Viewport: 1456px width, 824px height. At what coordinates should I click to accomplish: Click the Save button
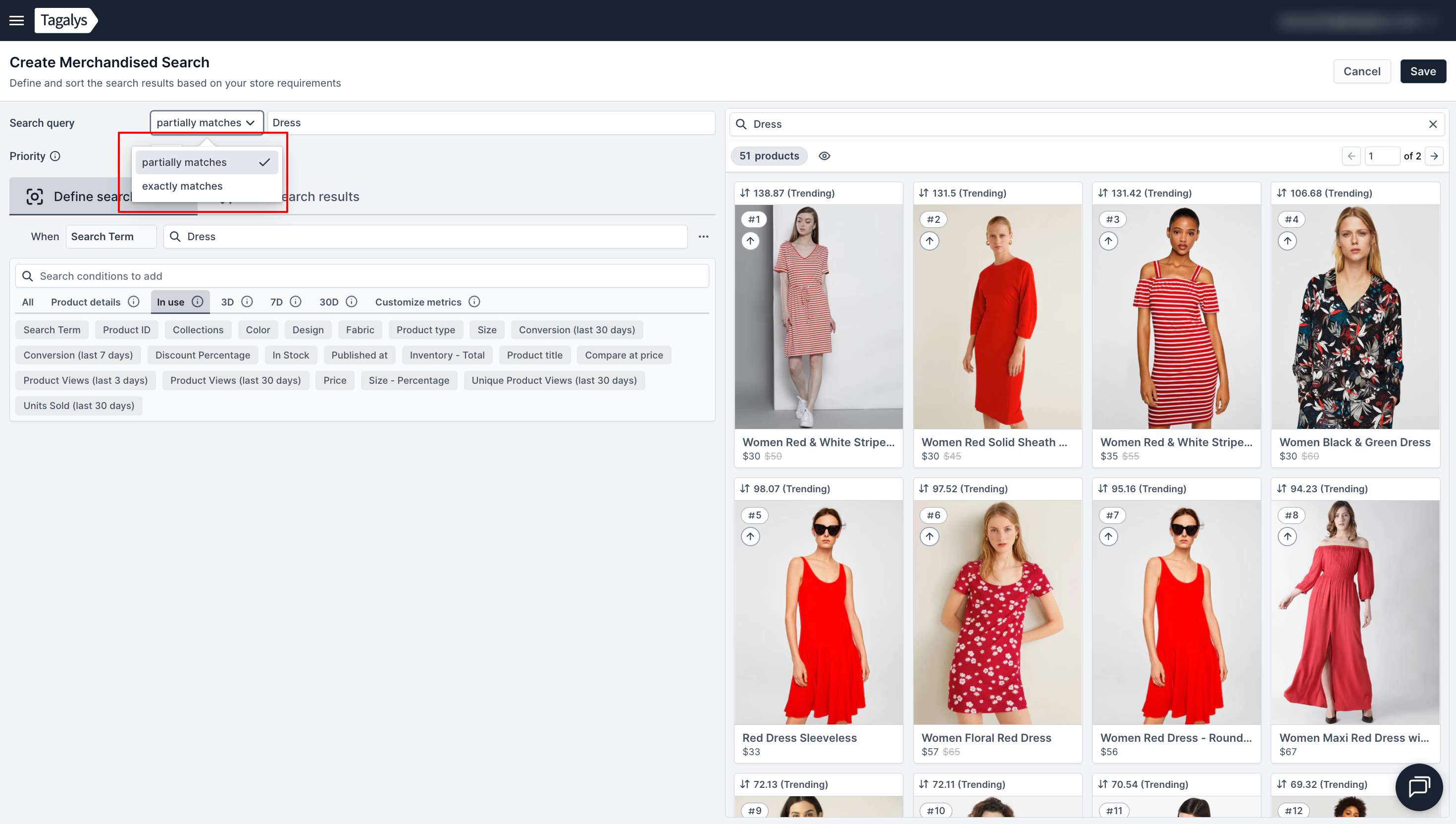[1423, 71]
